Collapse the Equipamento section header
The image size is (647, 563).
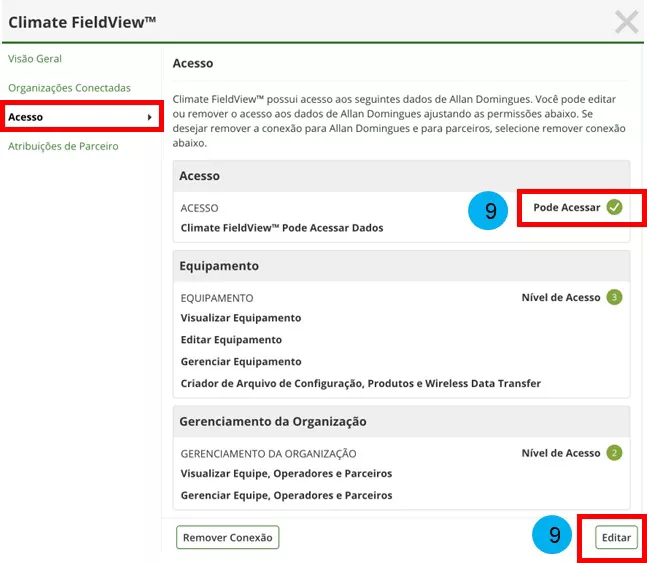400,266
